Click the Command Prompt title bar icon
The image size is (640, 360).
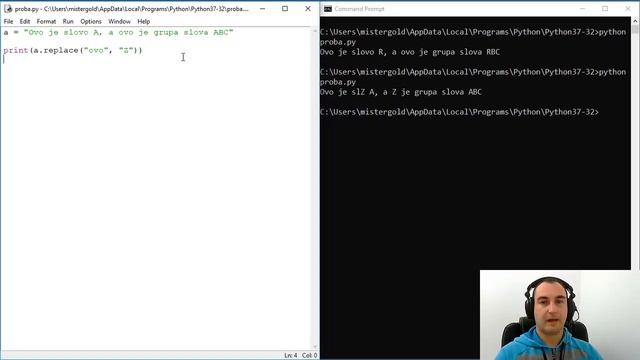click(x=328, y=9)
